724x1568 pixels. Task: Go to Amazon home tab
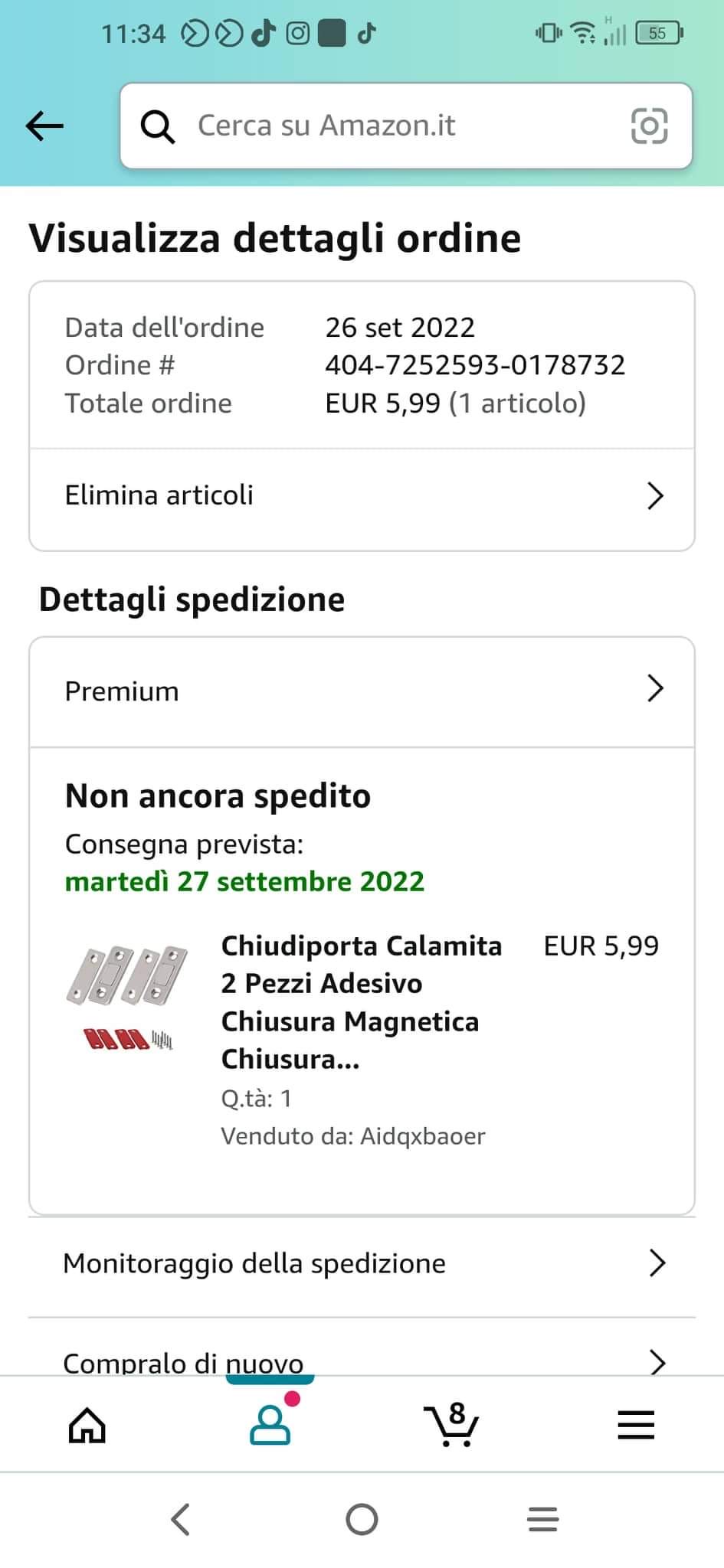(87, 1426)
